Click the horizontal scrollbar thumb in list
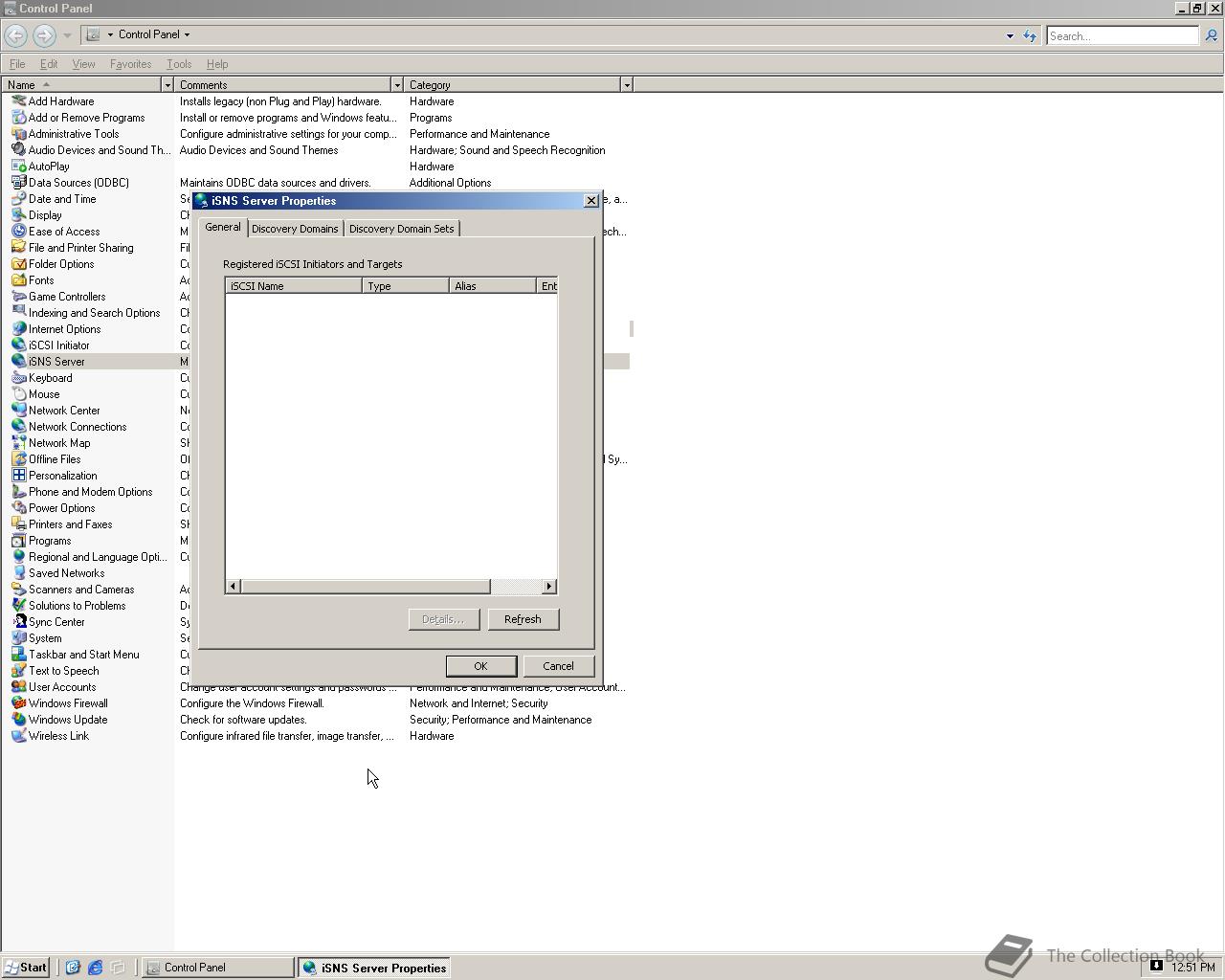 click(x=366, y=587)
